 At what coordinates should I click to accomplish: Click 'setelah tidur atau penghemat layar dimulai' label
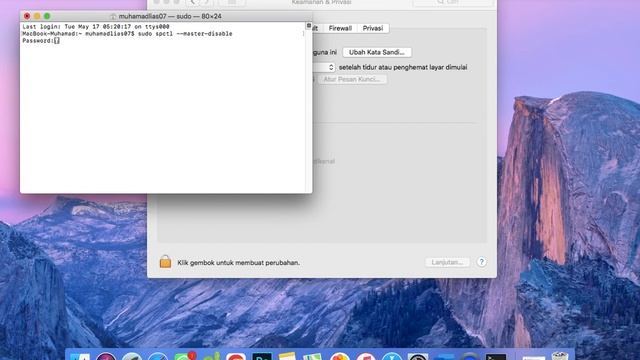coord(403,67)
